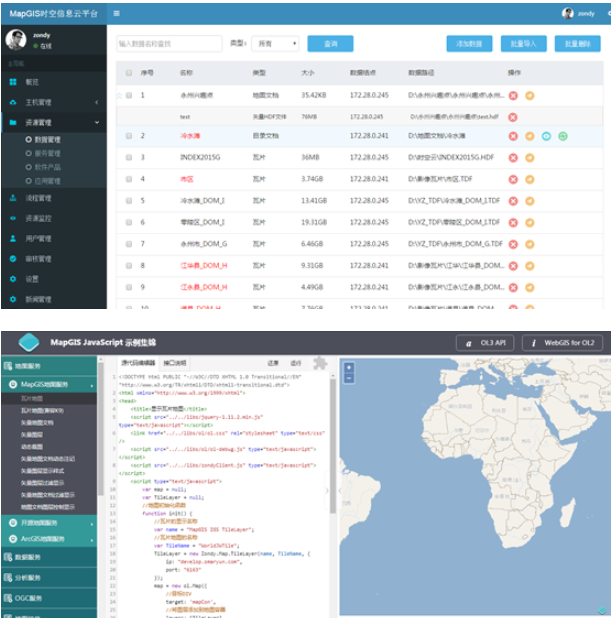Open 流程管理 workflow icon in sidebar
Image resolution: width=613 pixels, height=618 pixels.
click(x=13, y=198)
